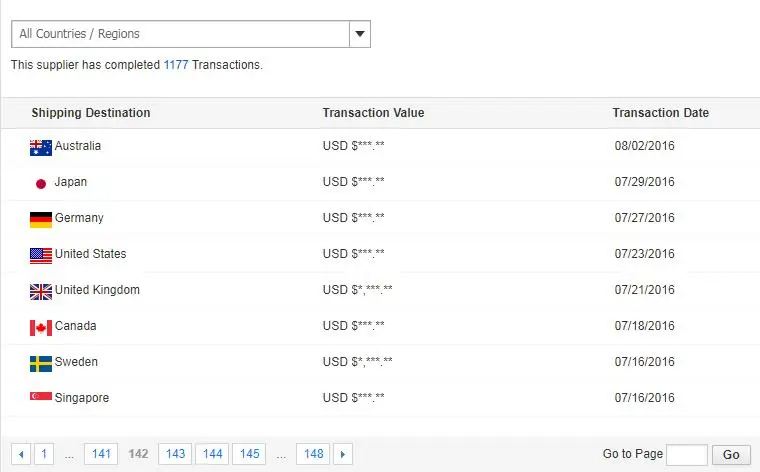Open page 145 of results
This screenshot has width=760, height=472.
[x=249, y=454]
